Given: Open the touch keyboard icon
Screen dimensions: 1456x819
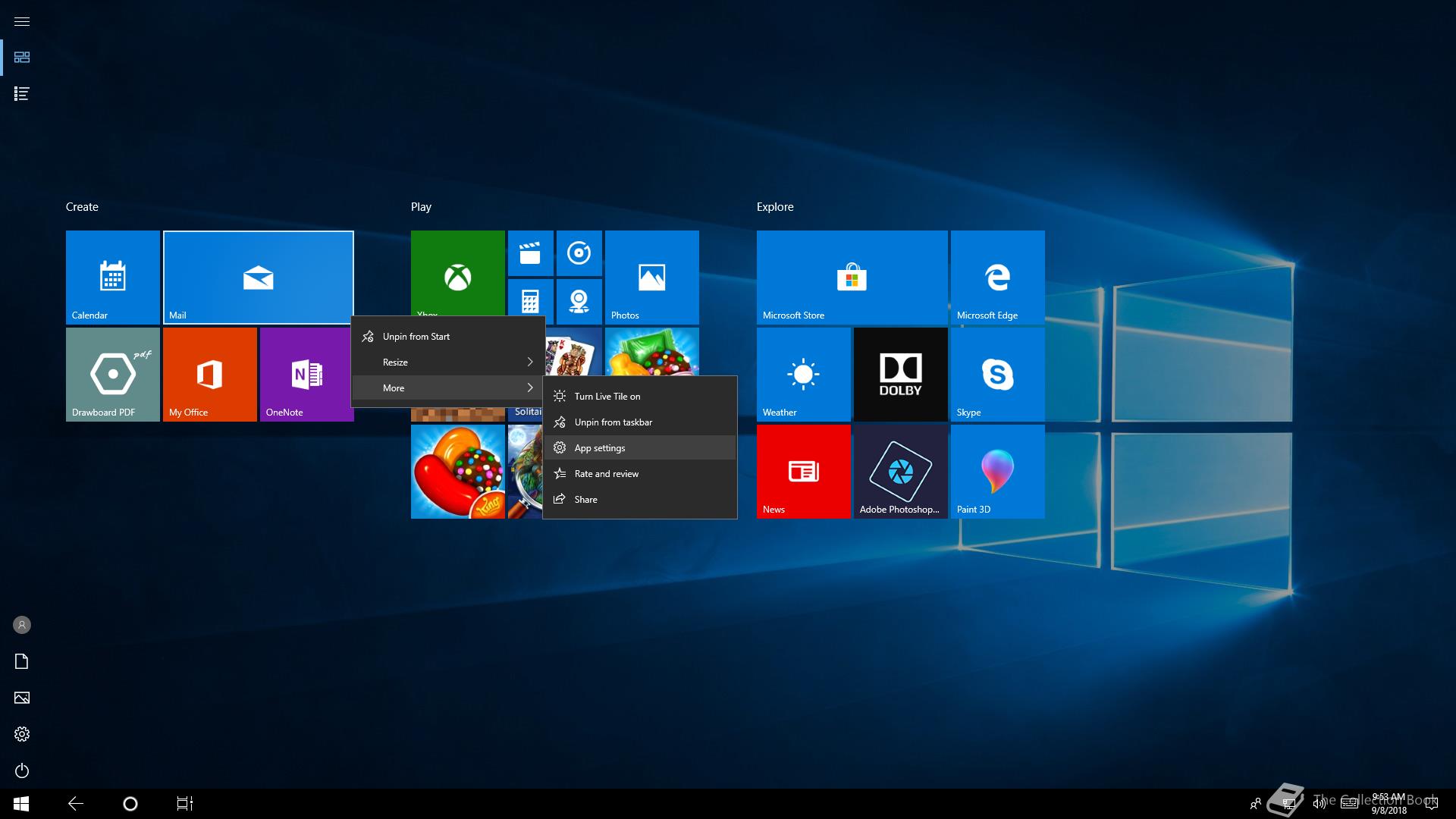Looking at the screenshot, I should pos(1349,804).
